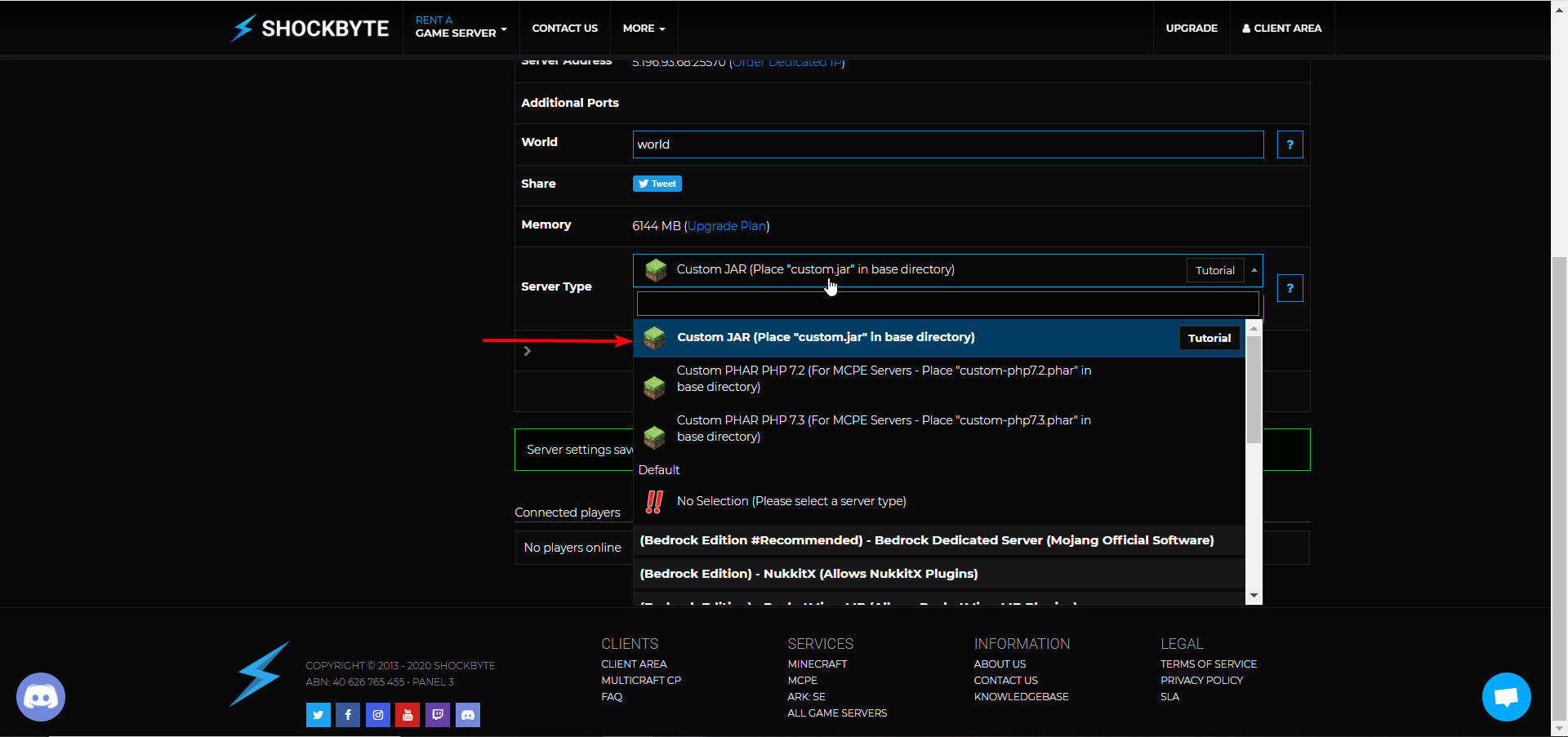Open the Upgrade Plan link

(x=727, y=226)
